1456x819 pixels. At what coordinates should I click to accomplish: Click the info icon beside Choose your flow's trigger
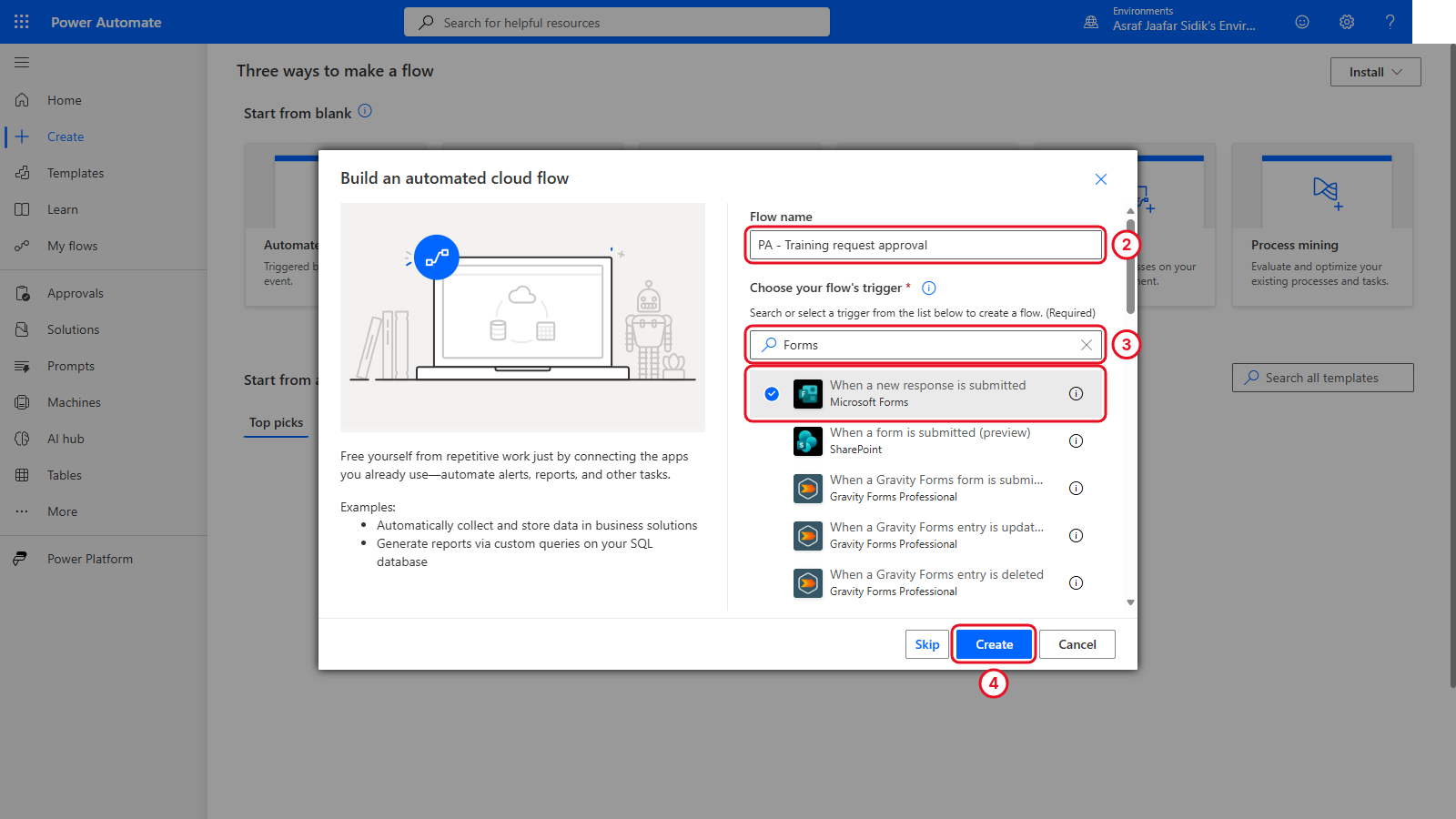929,288
